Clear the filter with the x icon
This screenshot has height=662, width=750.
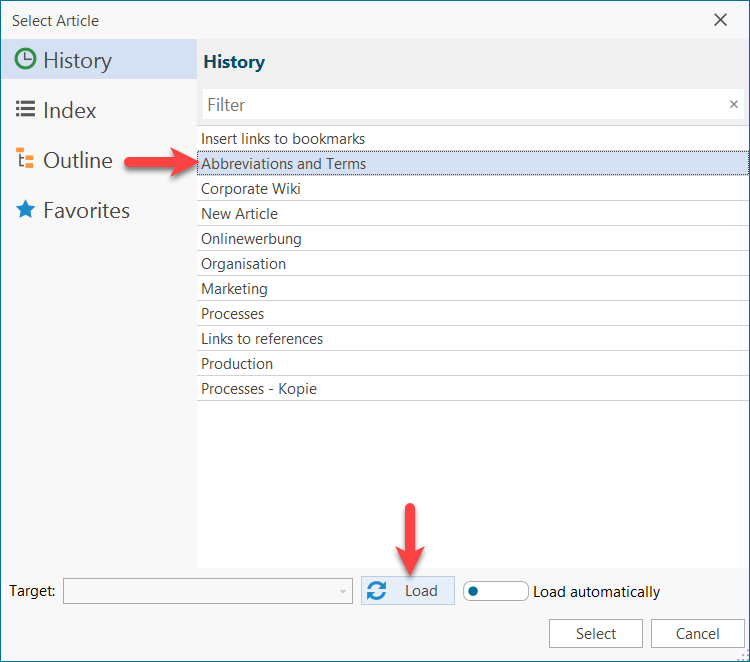point(733,104)
